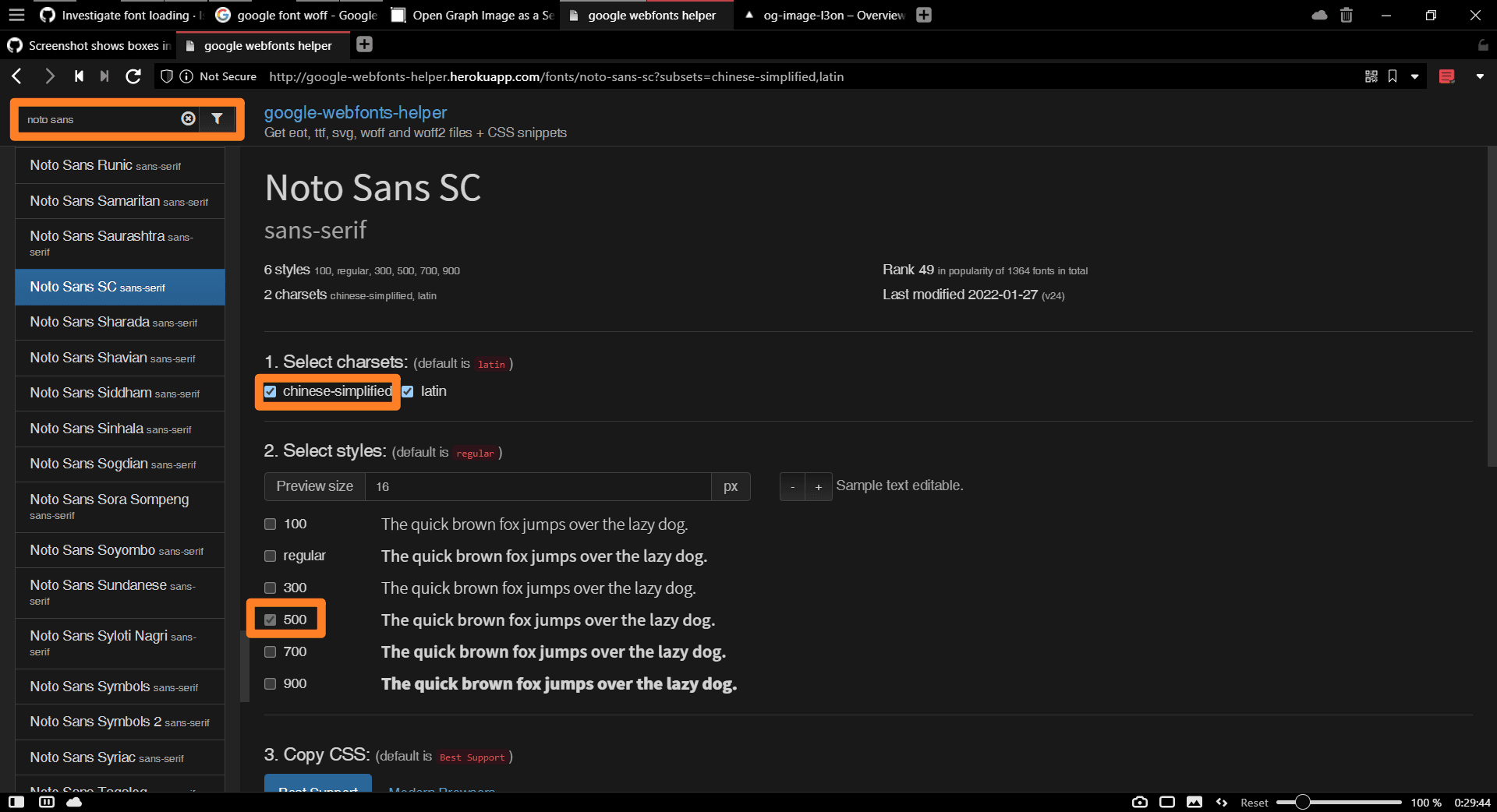Open the Vivaldi main menu icon
The image size is (1497, 812).
[16, 15]
